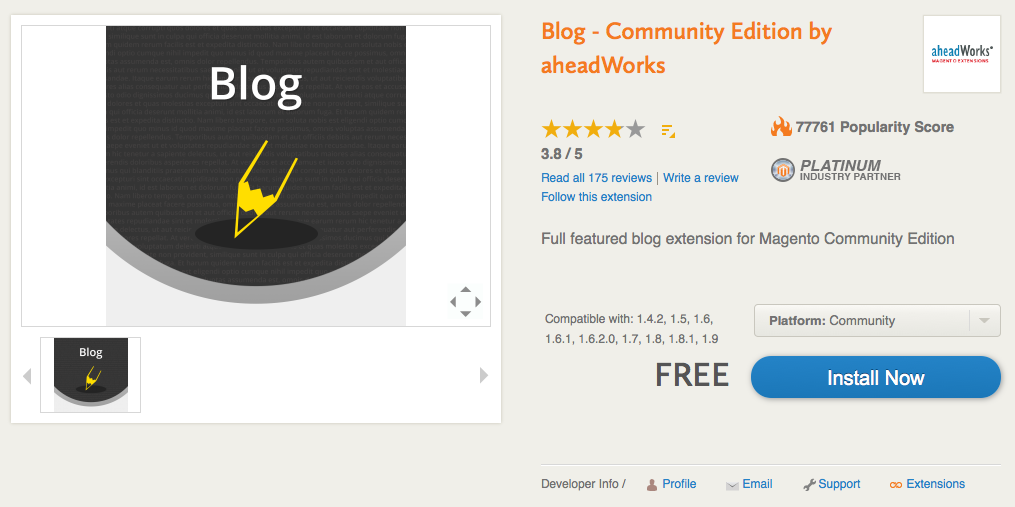Image resolution: width=1015 pixels, height=507 pixels.
Task: Click Follow this extension link
Action: click(x=596, y=197)
